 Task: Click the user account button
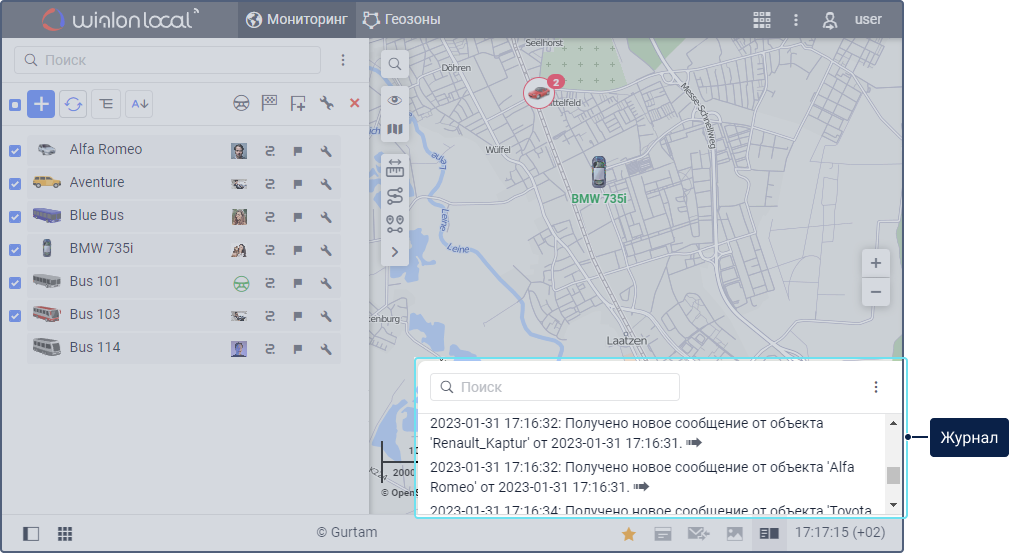tap(853, 20)
